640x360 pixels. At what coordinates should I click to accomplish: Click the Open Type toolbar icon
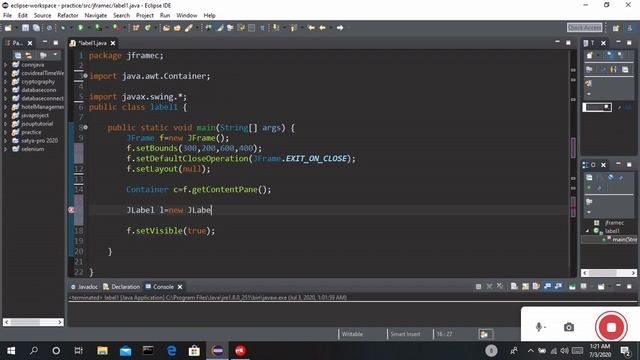click(166, 28)
